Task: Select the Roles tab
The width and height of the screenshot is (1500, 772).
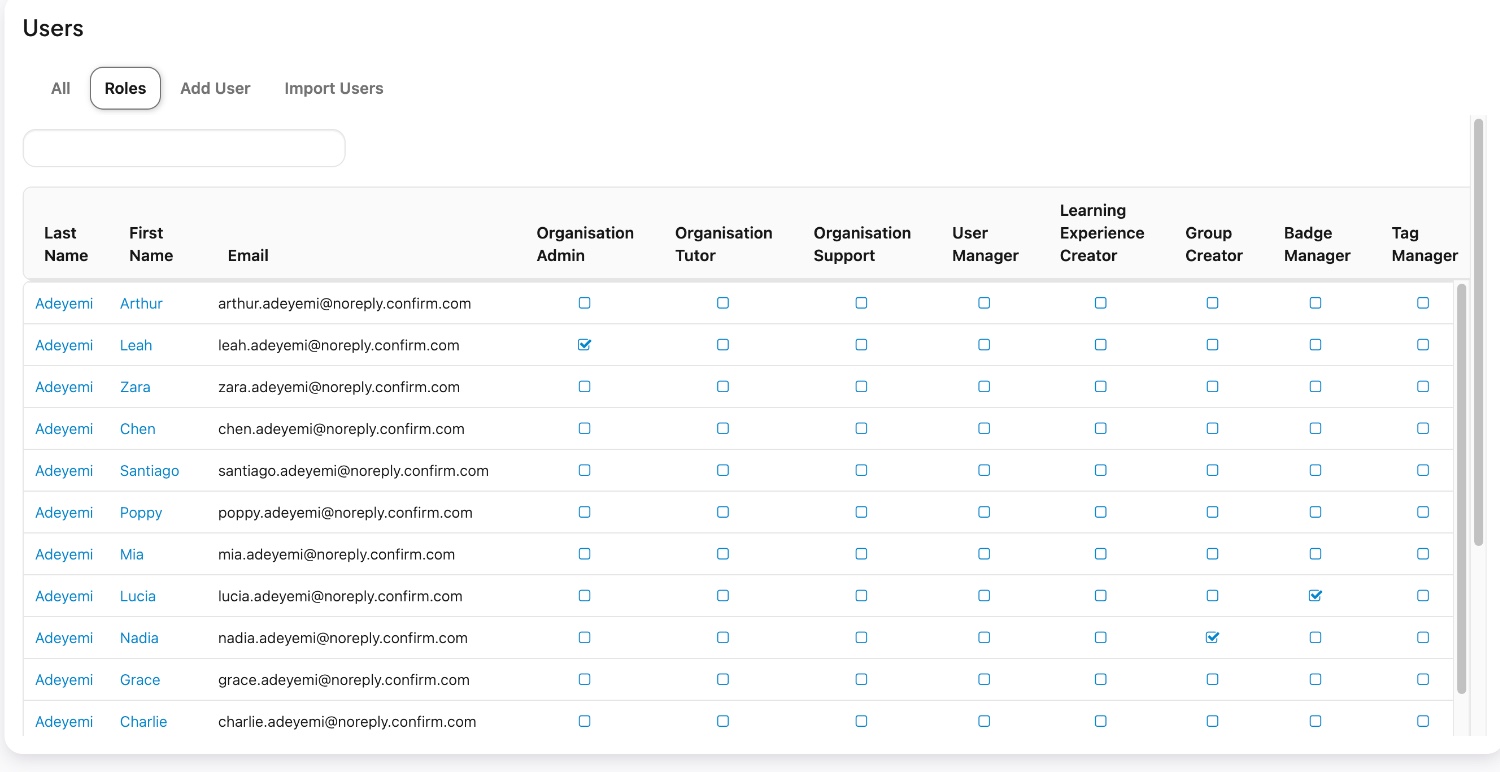Action: tap(125, 88)
